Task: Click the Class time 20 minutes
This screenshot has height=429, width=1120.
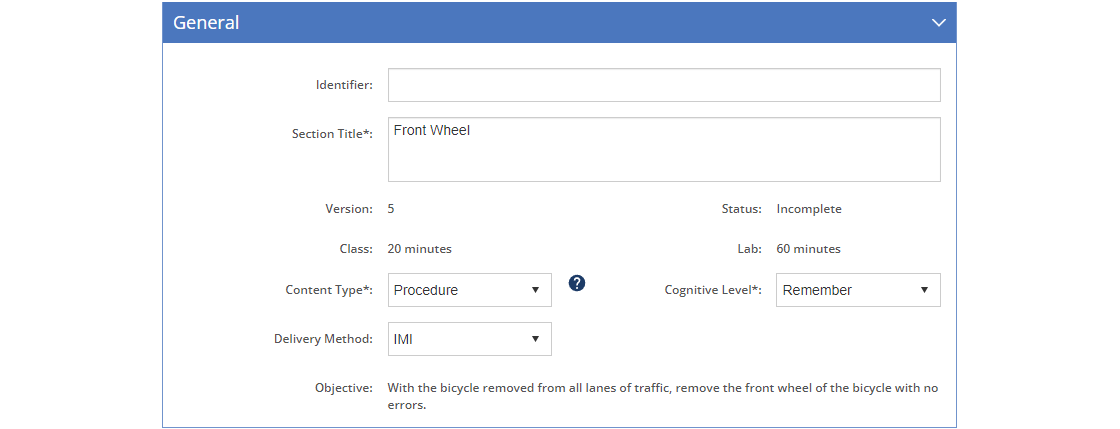Action: pos(419,249)
